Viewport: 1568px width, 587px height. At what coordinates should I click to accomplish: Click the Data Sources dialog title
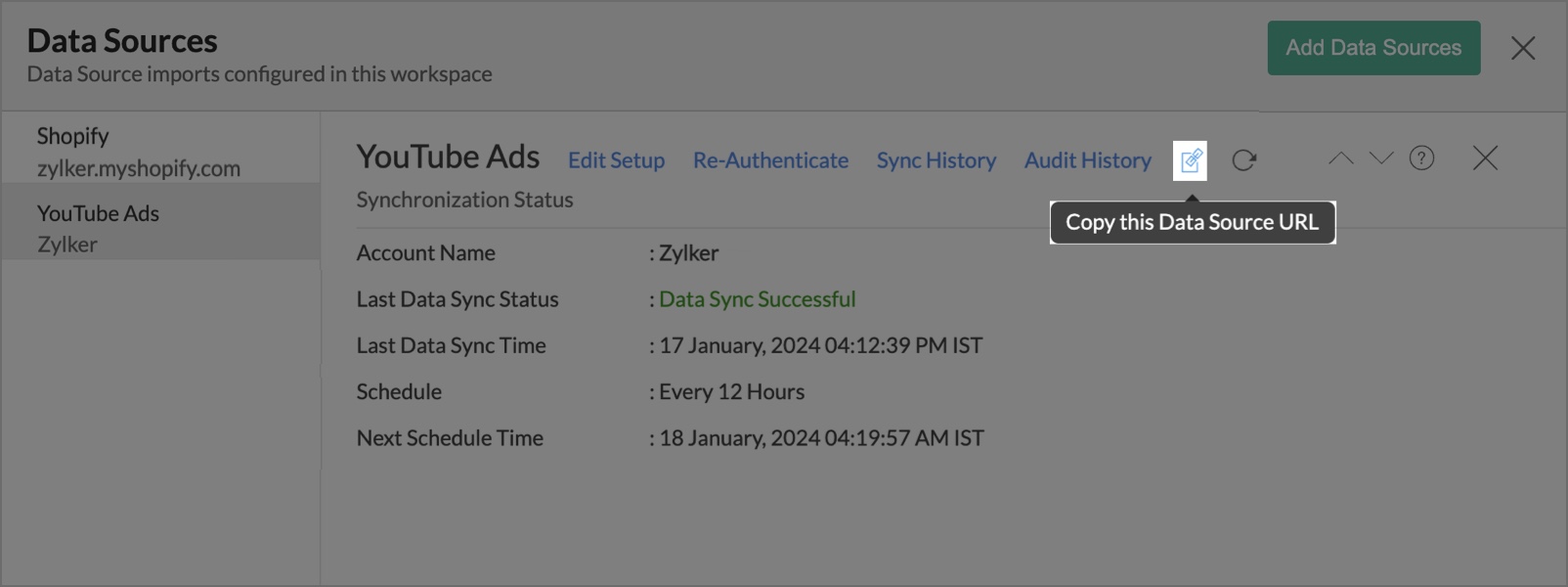122,41
